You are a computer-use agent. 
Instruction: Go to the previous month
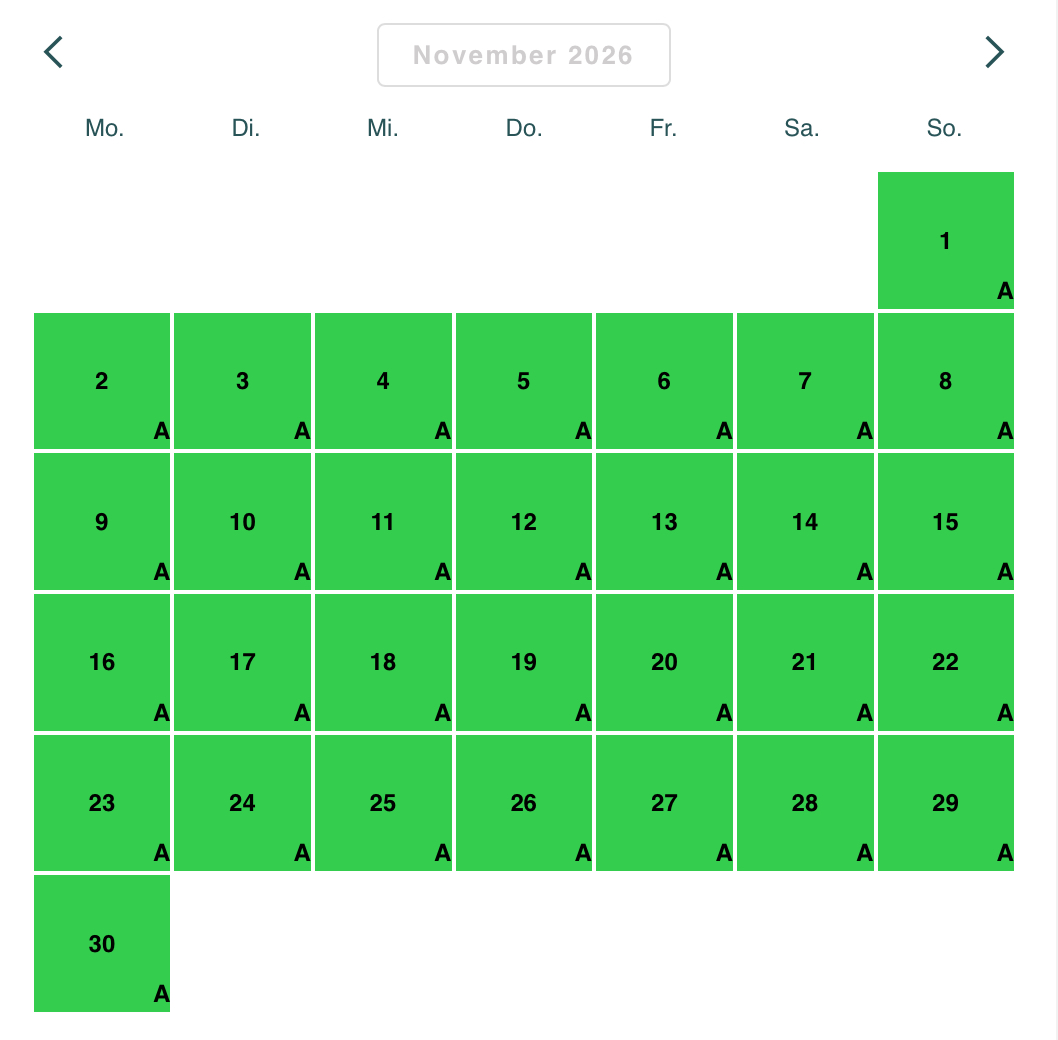54,52
